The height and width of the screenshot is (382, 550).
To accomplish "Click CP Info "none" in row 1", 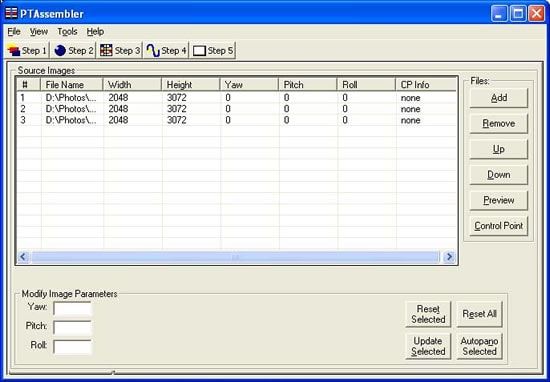I will (x=410, y=98).
